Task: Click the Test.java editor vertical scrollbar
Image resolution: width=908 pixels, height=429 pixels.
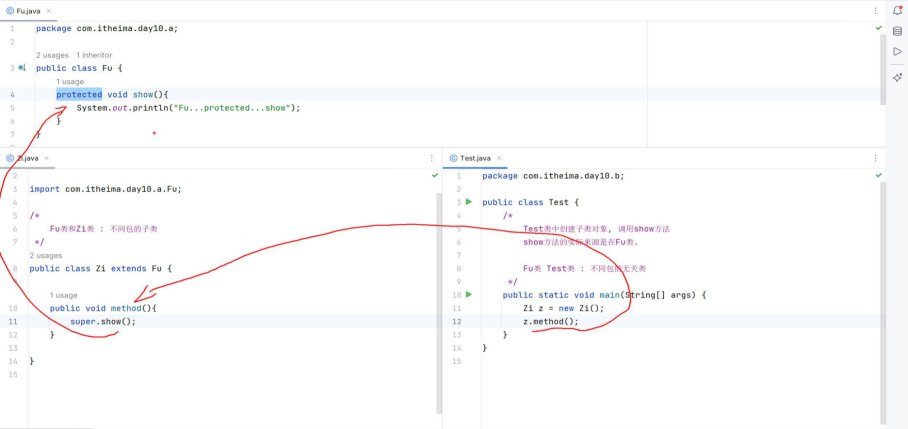Action: coord(883,302)
